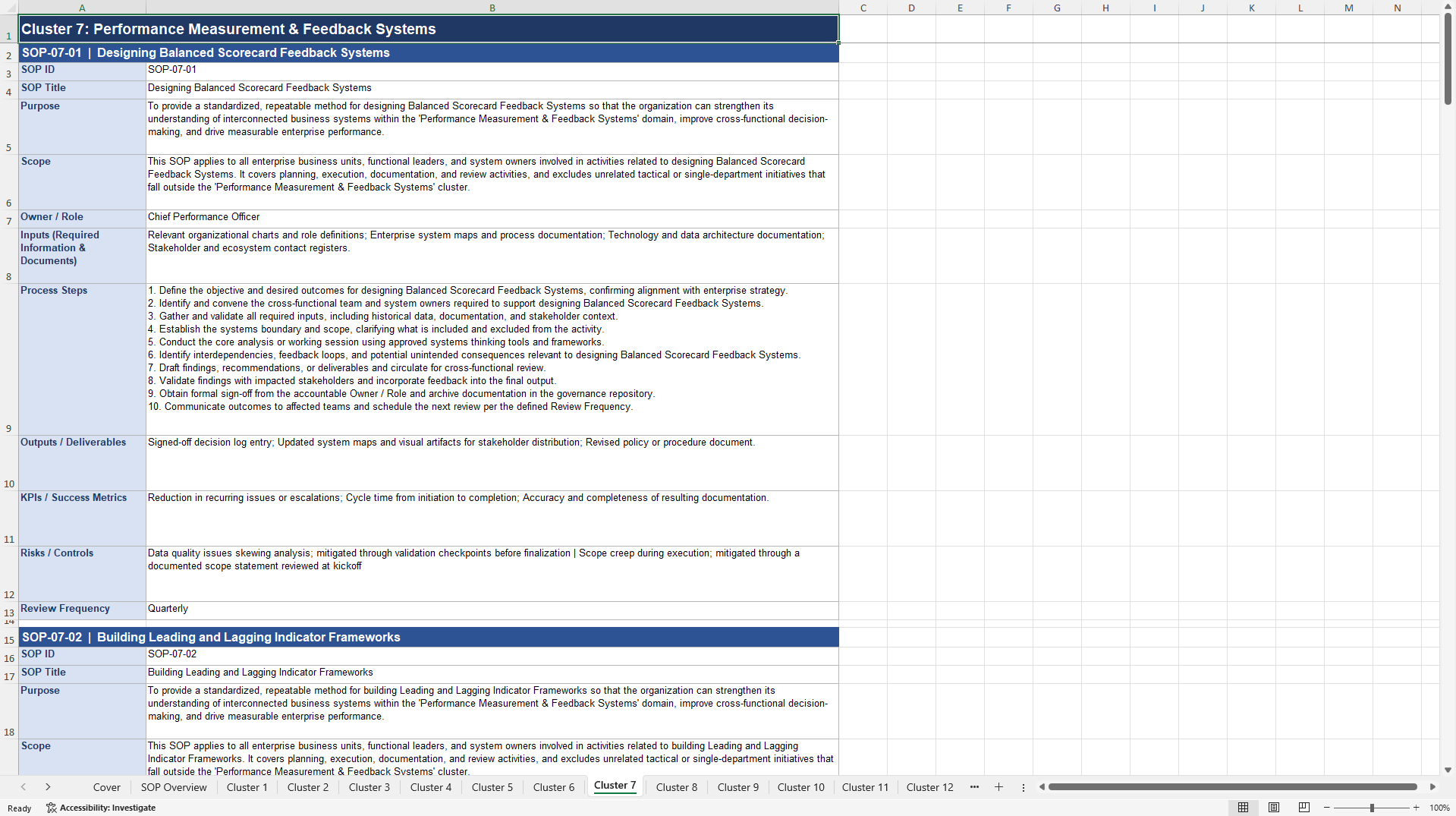Screen dimensions: 1456x816
Task: Click 'Designing Balanced Scorecard Feedback Systems' title cell
Action: (492, 90)
